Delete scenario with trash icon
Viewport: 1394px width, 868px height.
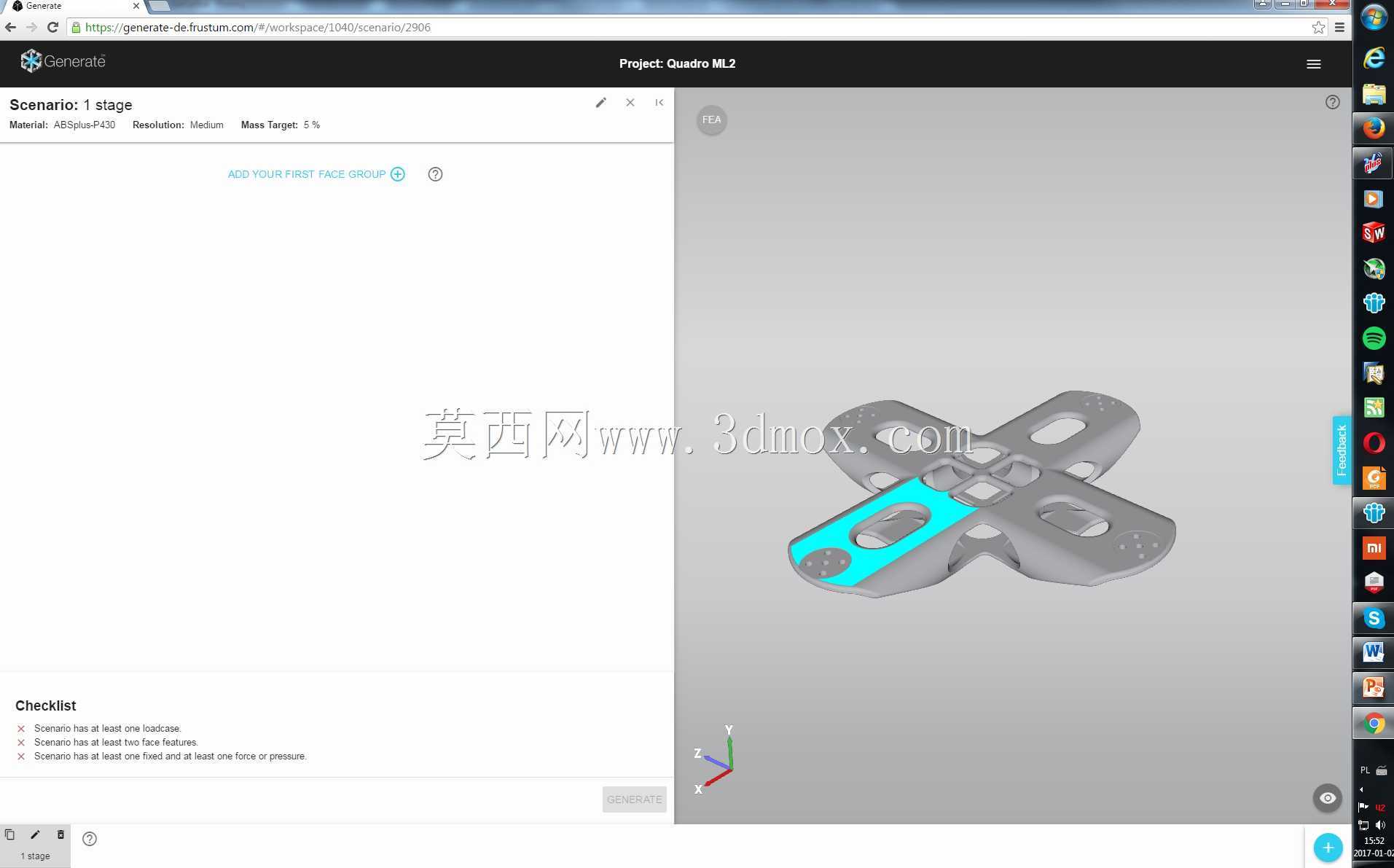60,834
